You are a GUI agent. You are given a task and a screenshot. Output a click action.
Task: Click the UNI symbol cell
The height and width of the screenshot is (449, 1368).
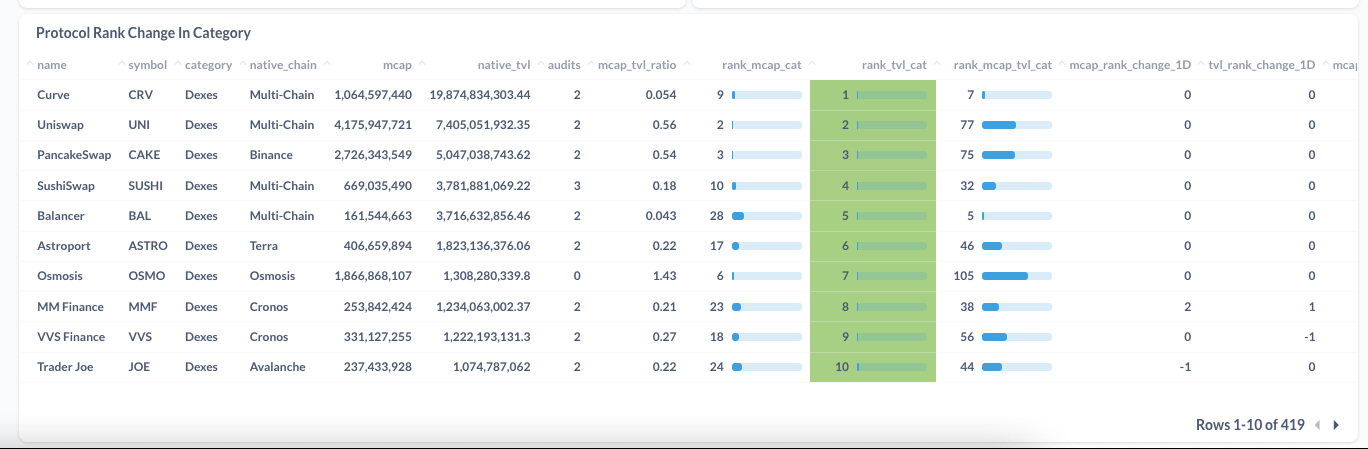coord(139,125)
